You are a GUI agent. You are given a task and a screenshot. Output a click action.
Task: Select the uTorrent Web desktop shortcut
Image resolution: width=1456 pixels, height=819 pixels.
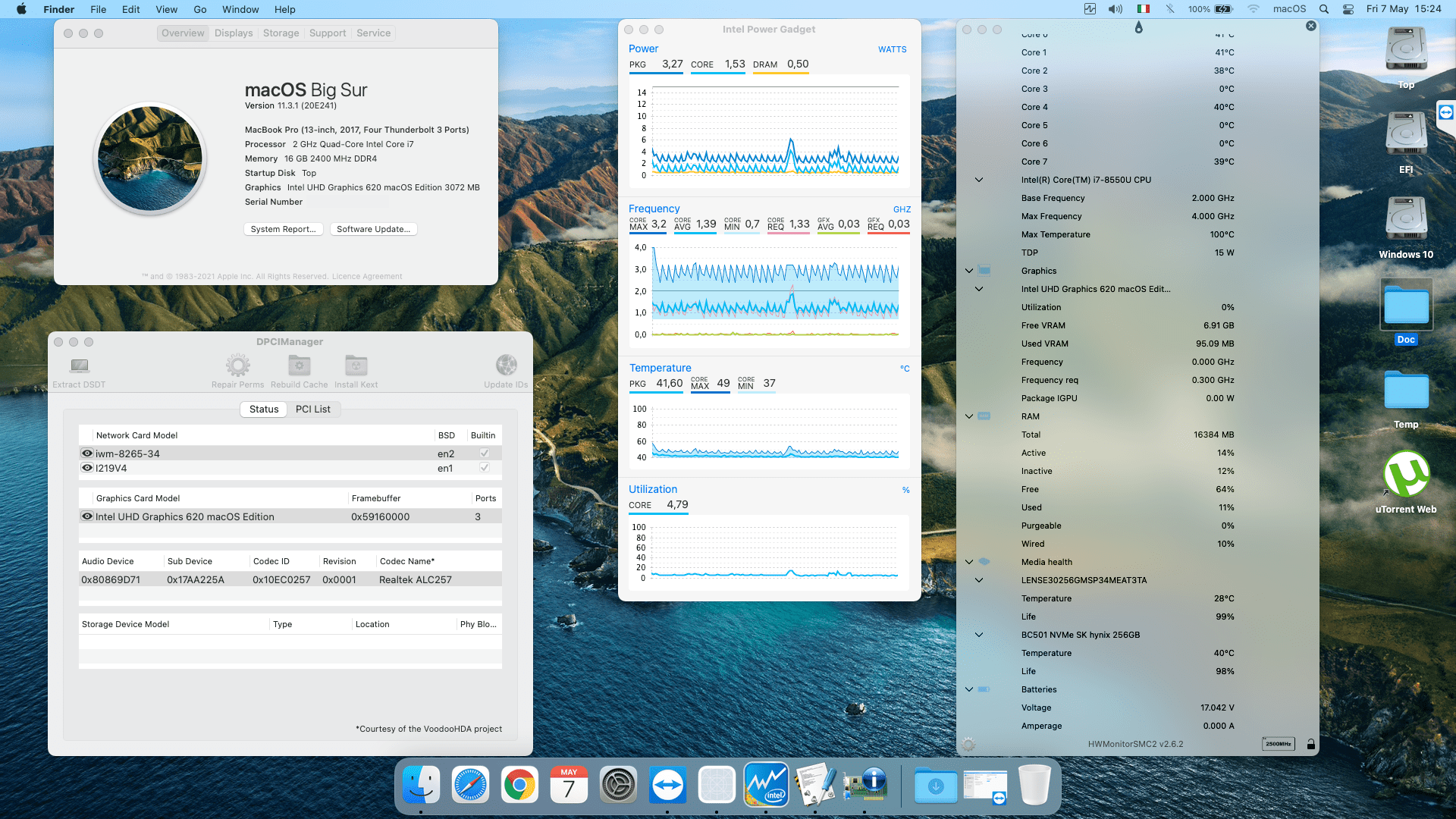tap(1406, 482)
